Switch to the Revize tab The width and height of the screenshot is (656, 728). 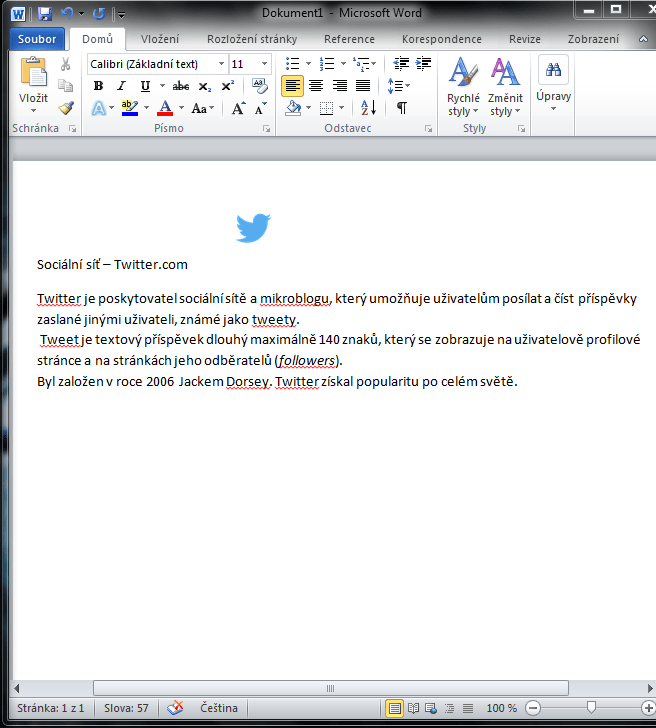[525, 39]
